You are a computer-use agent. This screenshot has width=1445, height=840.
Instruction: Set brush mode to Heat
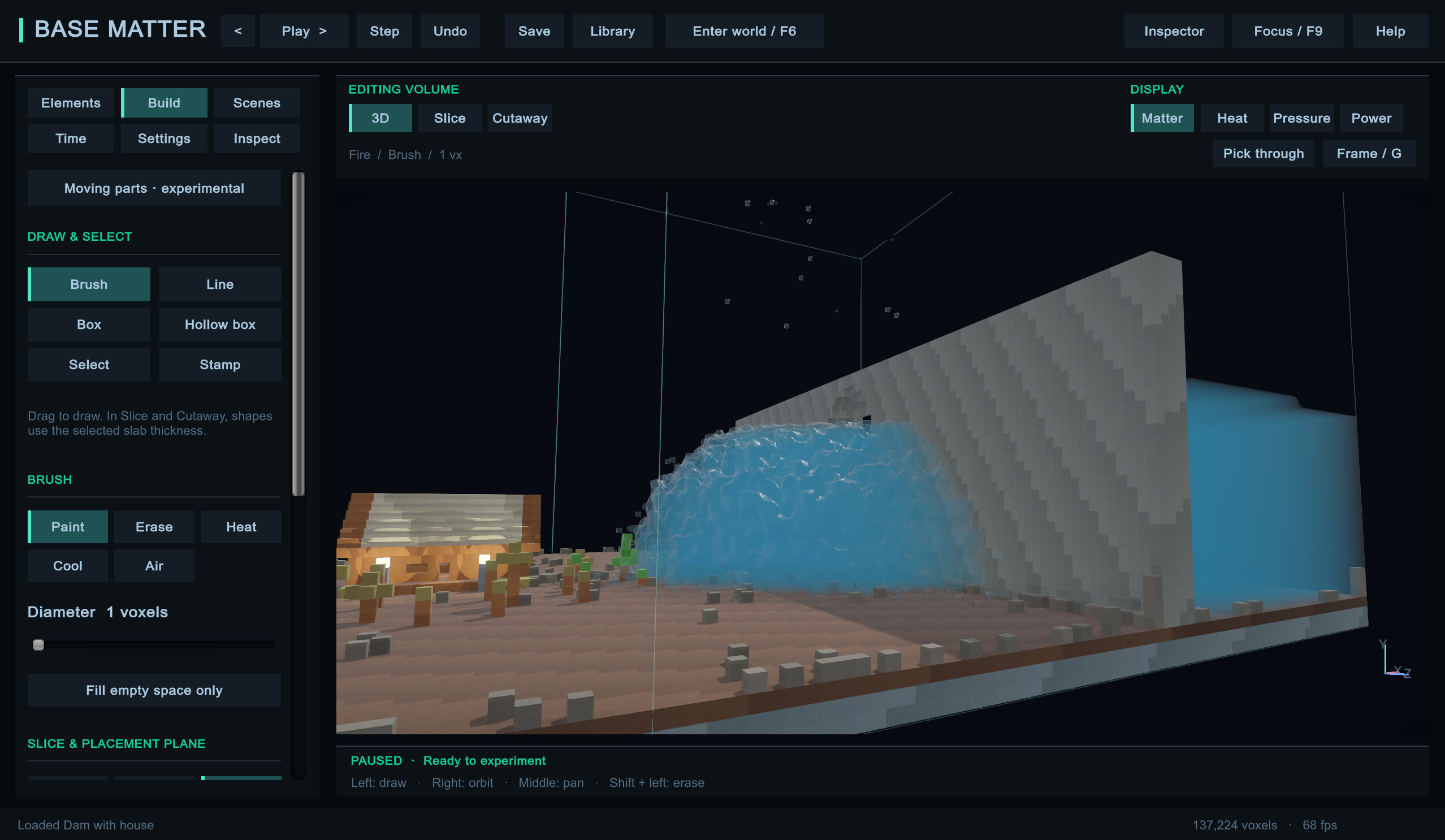241,526
